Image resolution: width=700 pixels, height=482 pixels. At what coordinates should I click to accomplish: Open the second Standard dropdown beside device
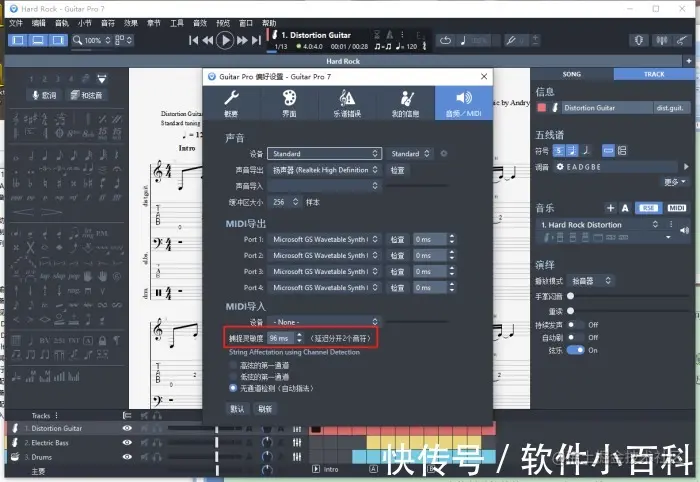click(410, 154)
